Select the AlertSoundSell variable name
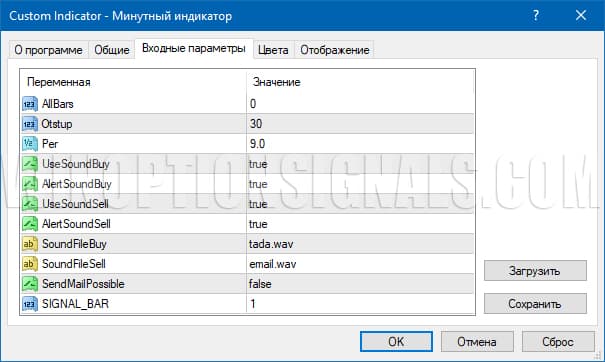This screenshot has height=362, width=605. tap(76, 224)
